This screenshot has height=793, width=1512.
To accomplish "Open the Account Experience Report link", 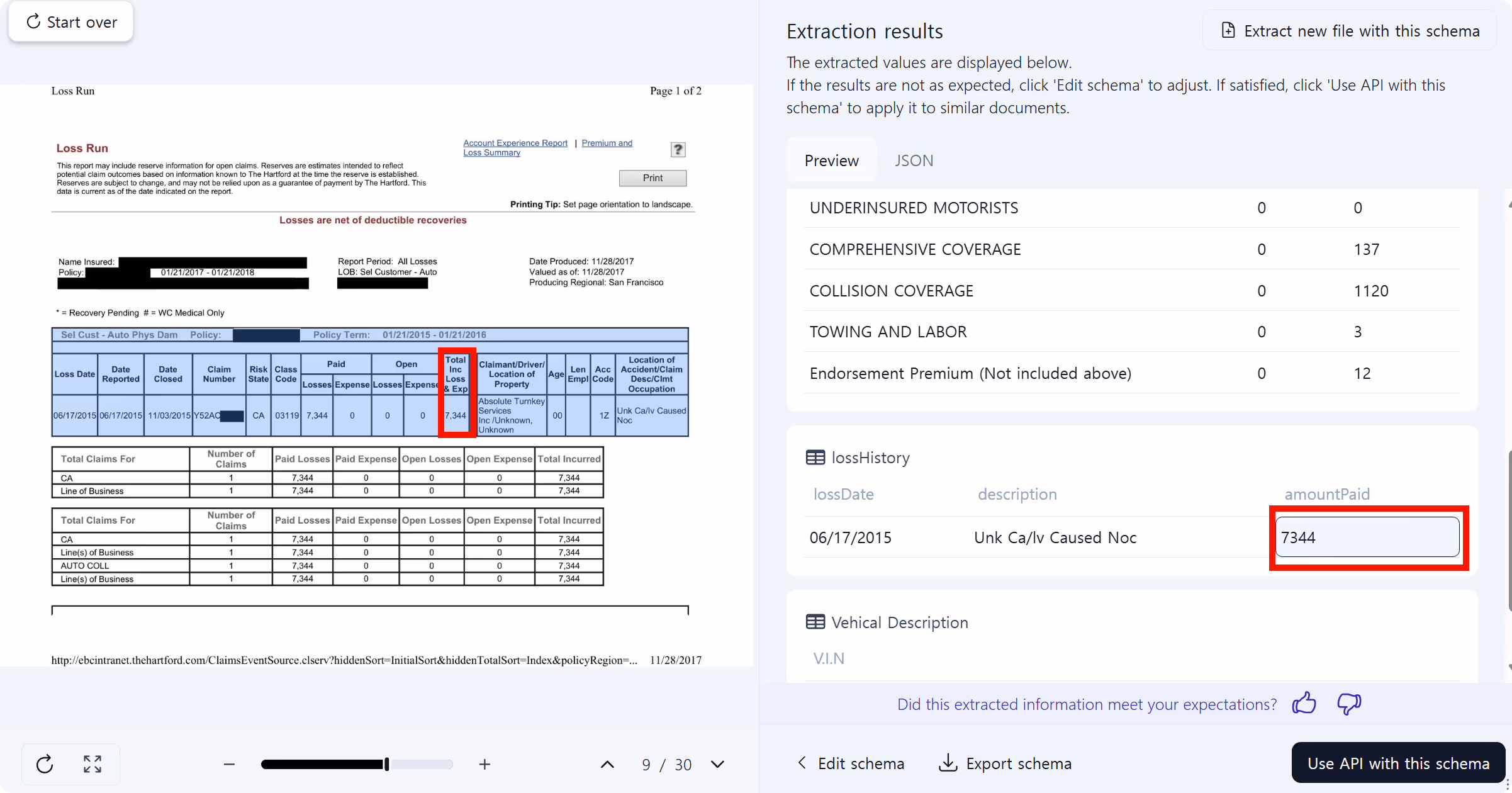I will pos(515,143).
